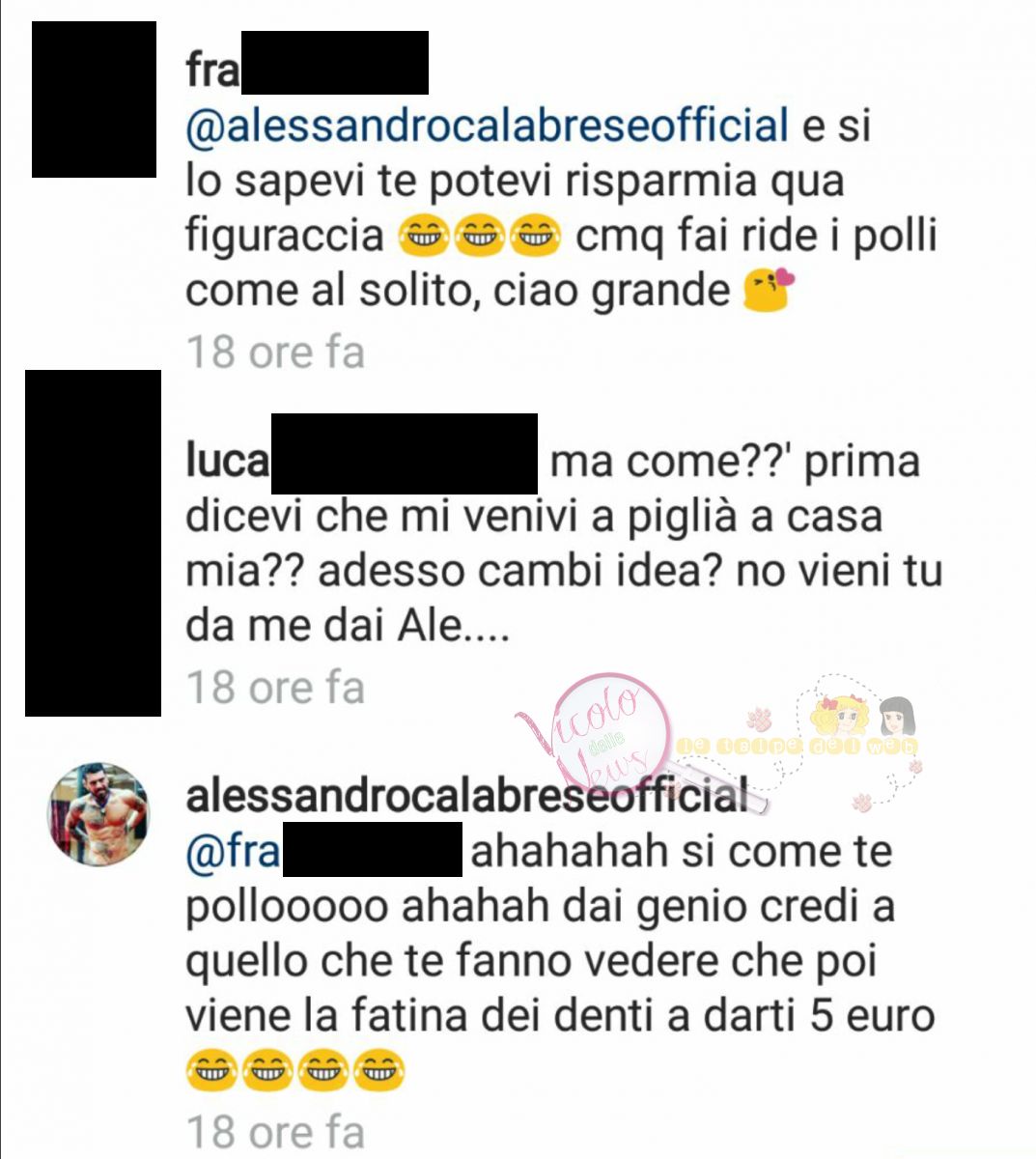Click blacked-out avatar of the first commenter
1036x1159 pixels.
94,99
